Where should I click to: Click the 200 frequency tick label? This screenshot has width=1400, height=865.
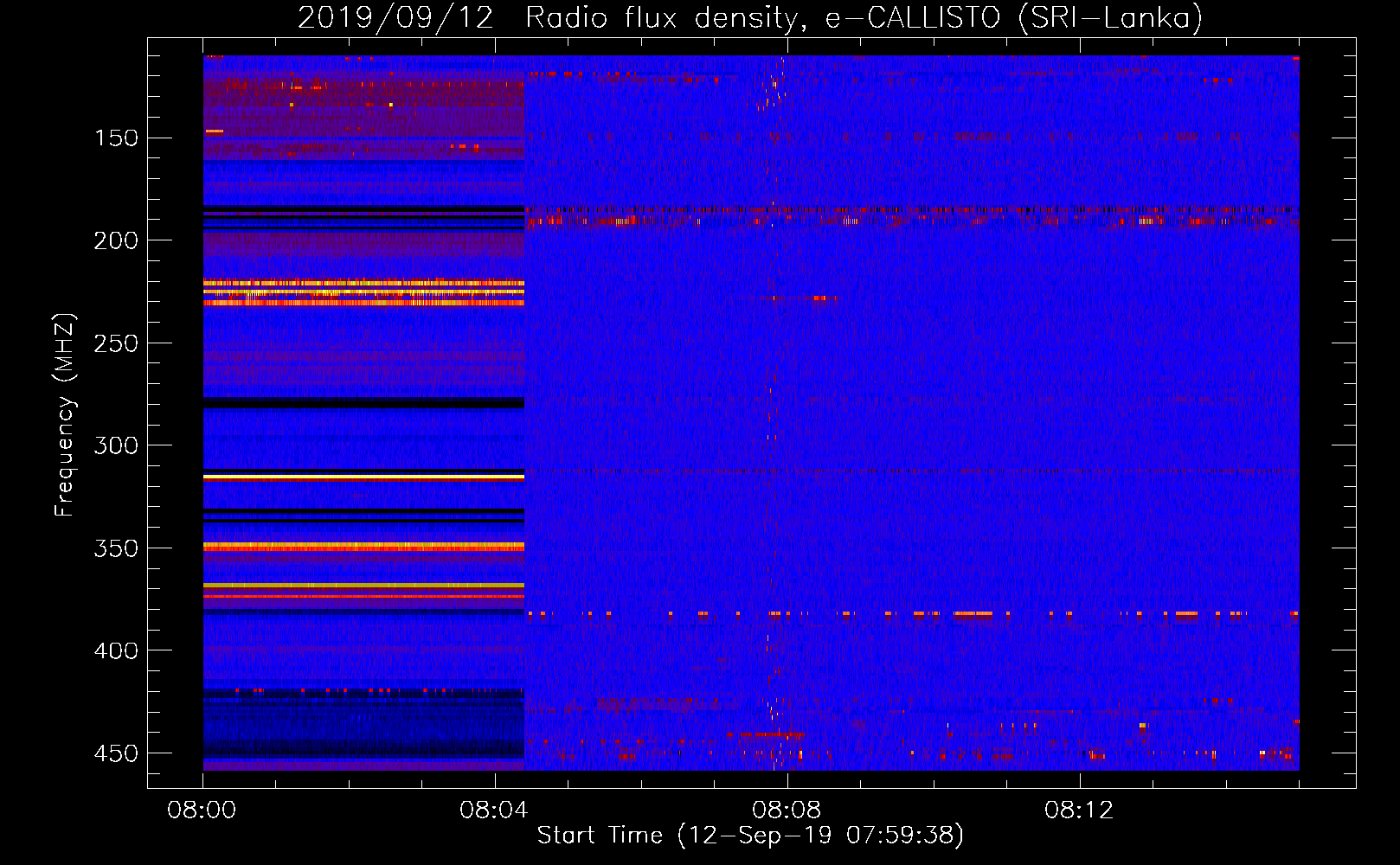coord(116,240)
